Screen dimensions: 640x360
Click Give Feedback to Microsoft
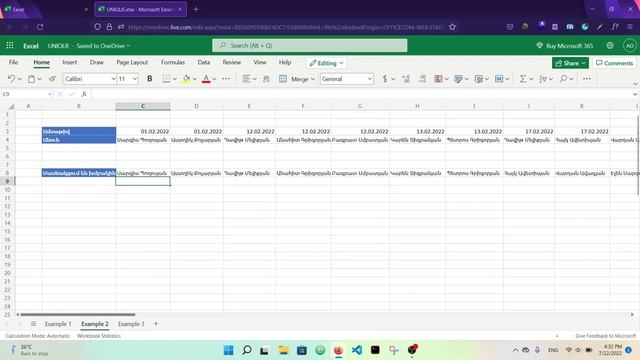[606, 336]
